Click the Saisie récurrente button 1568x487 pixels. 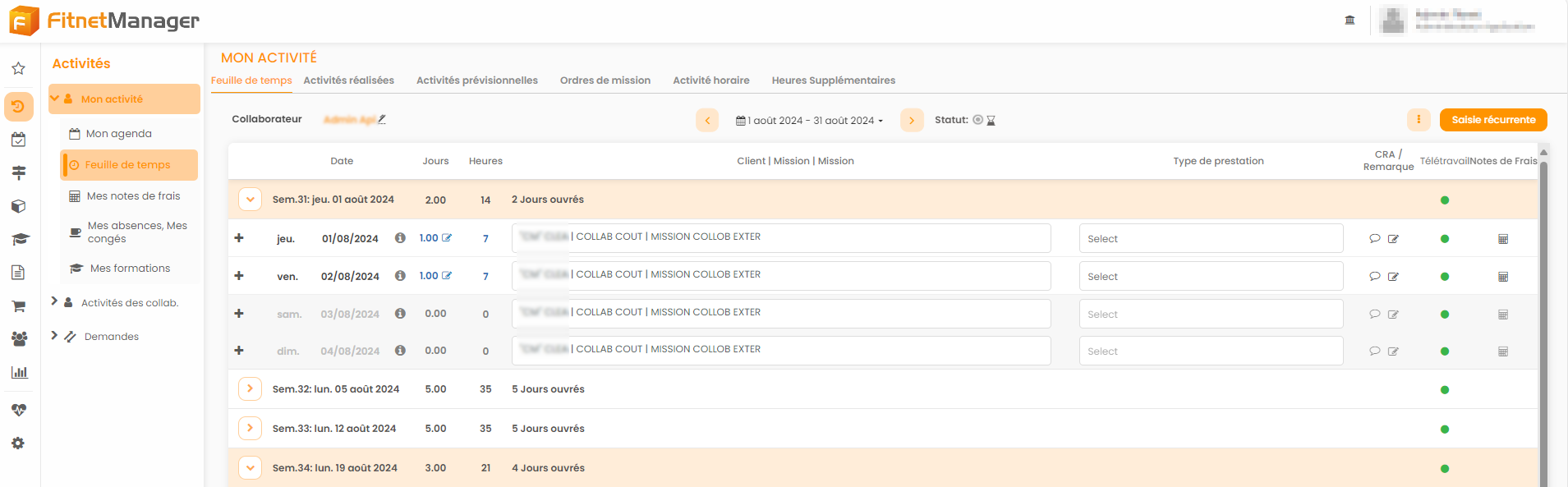coord(1492,120)
